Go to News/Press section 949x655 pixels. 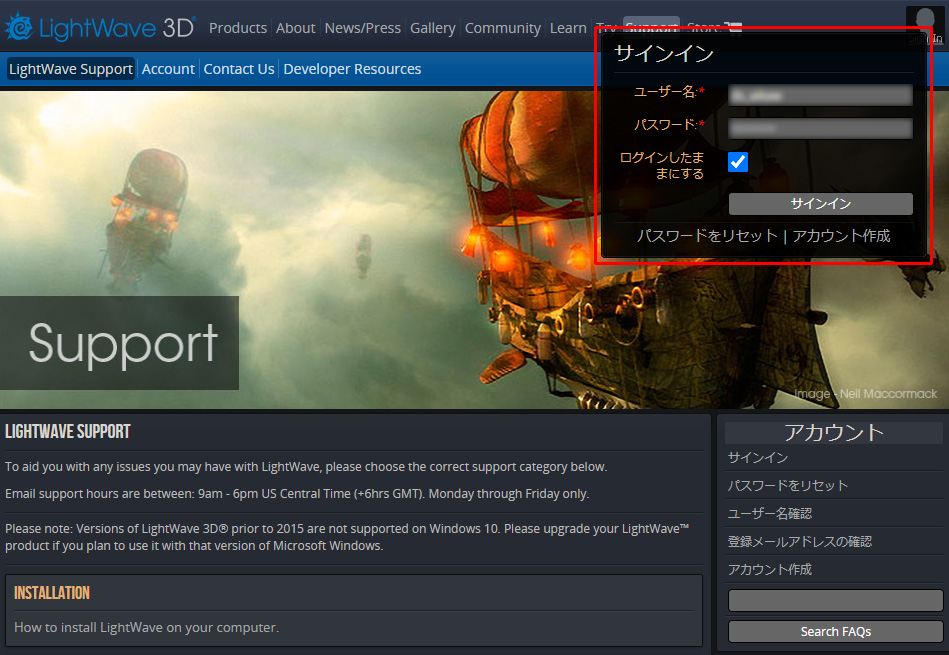coord(362,28)
